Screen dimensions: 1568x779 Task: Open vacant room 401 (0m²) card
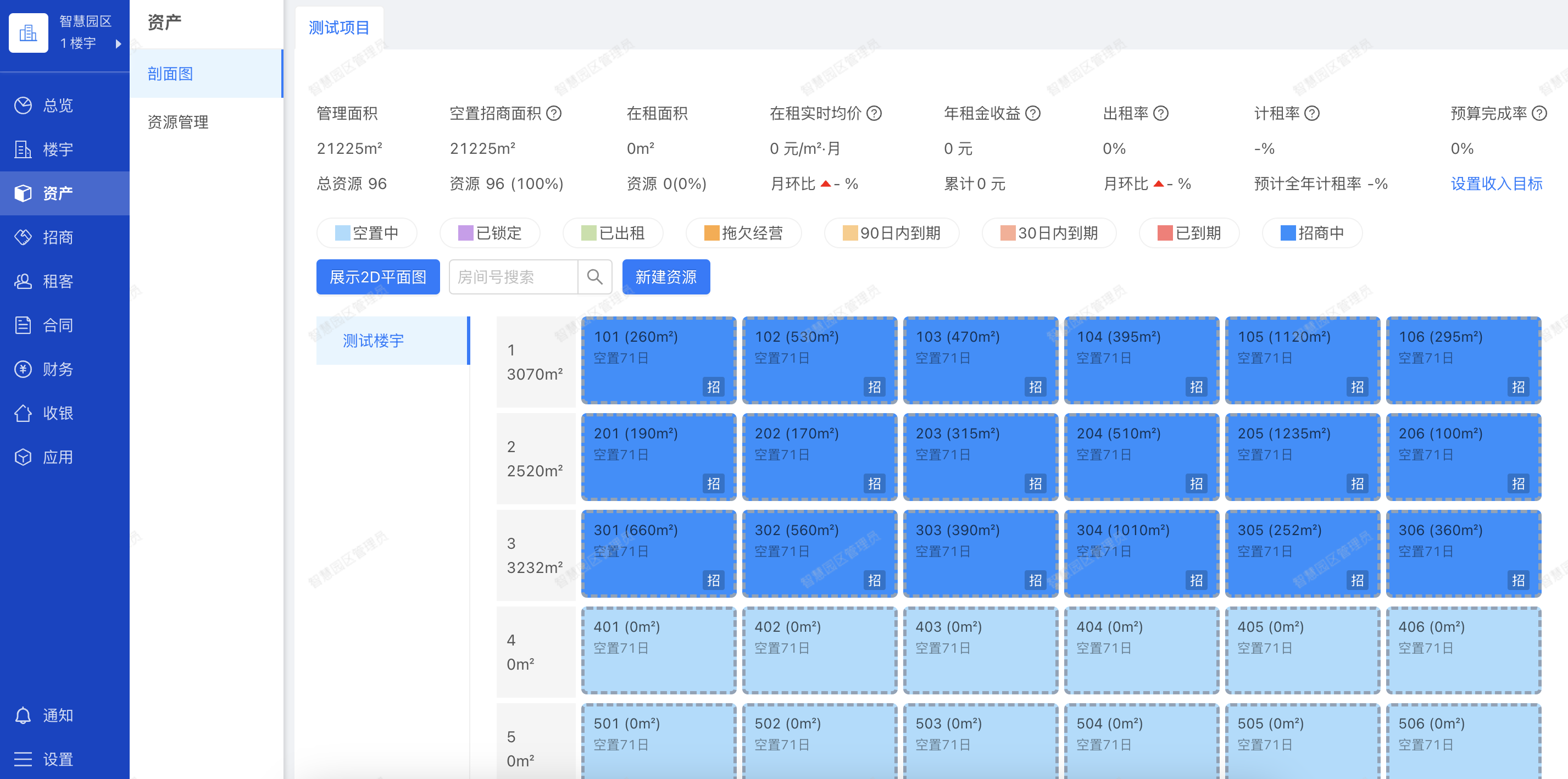[x=659, y=650]
